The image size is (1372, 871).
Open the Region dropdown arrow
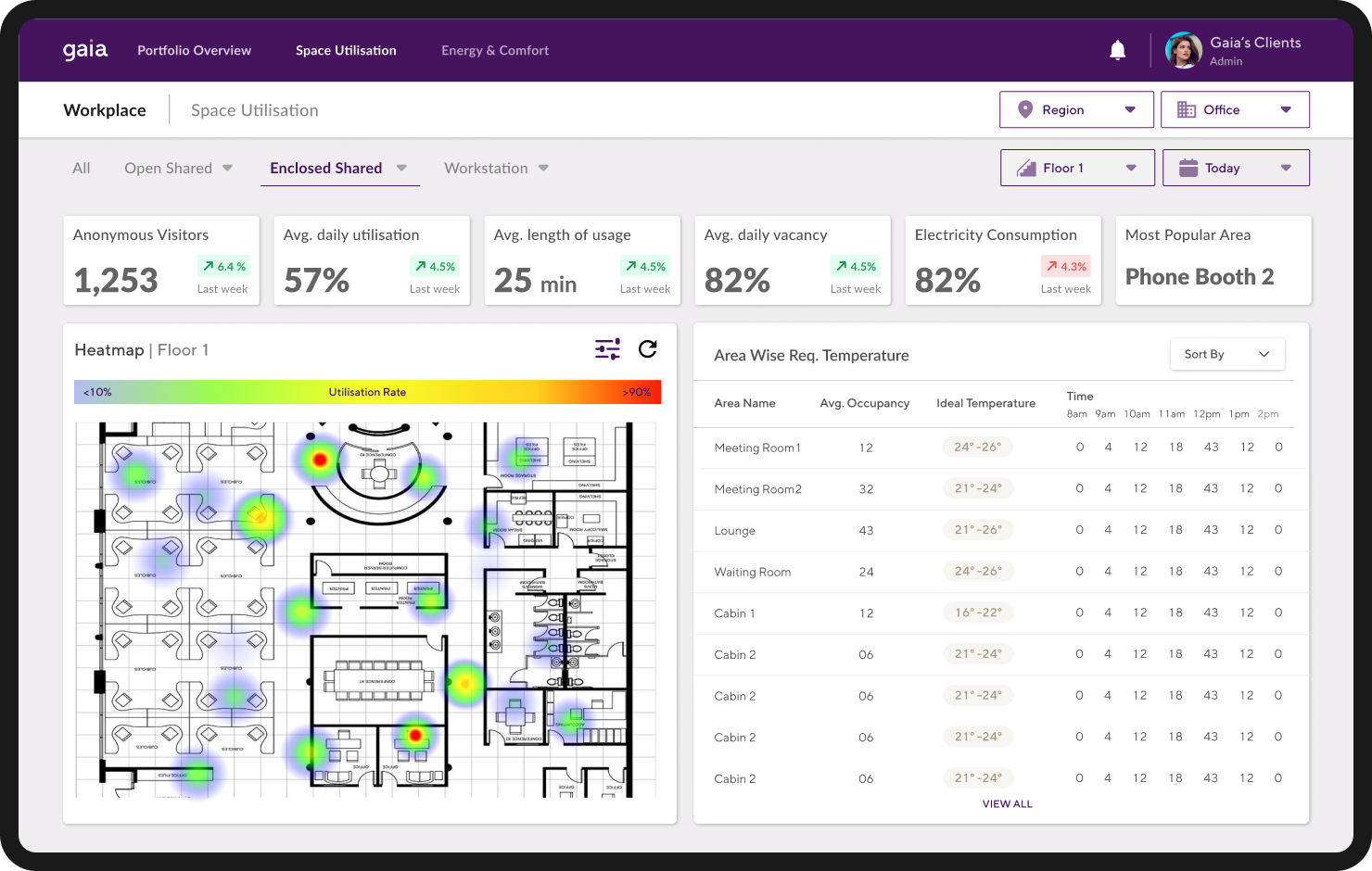pyautogui.click(x=1130, y=109)
